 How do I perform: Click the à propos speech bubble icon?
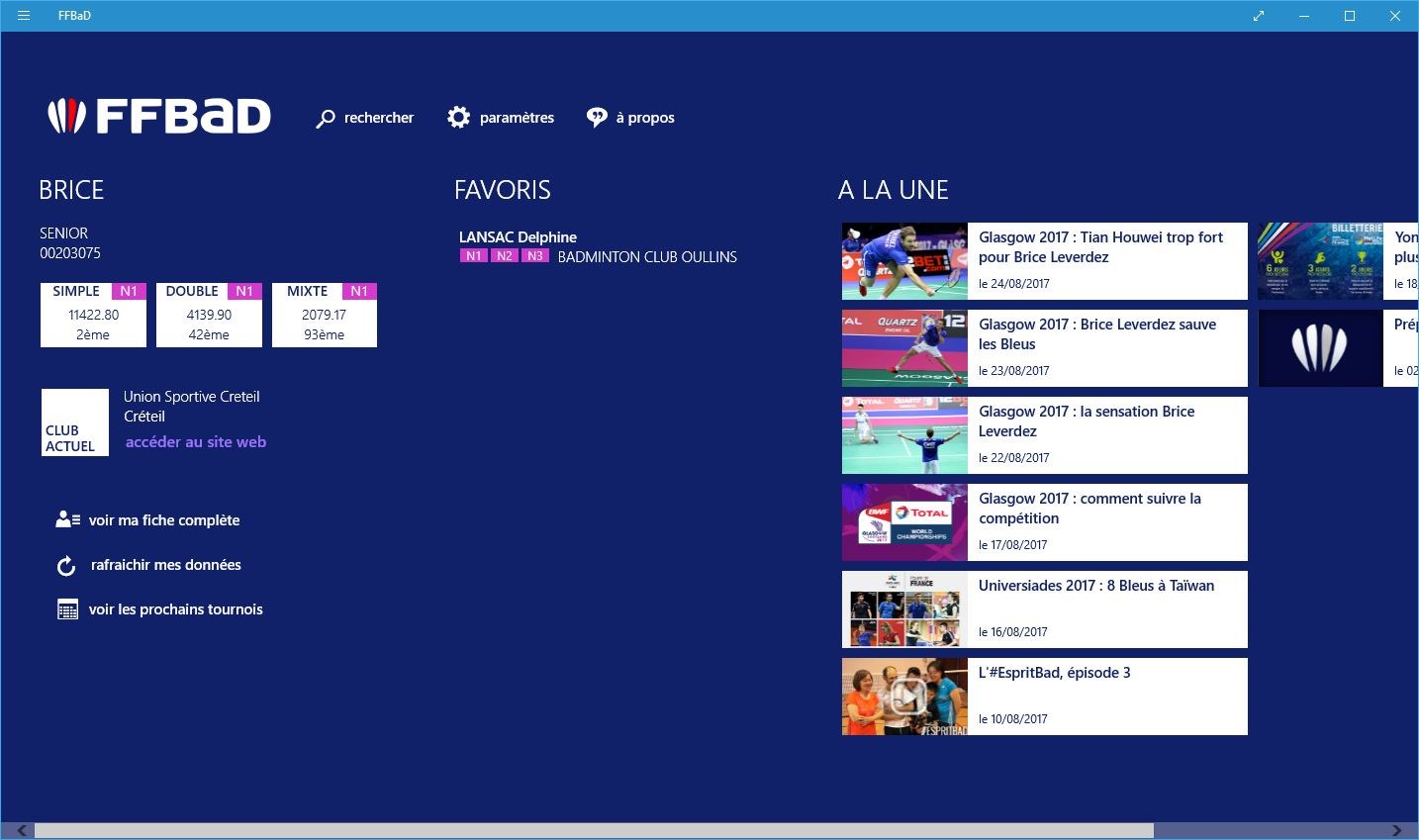pyautogui.click(x=597, y=118)
